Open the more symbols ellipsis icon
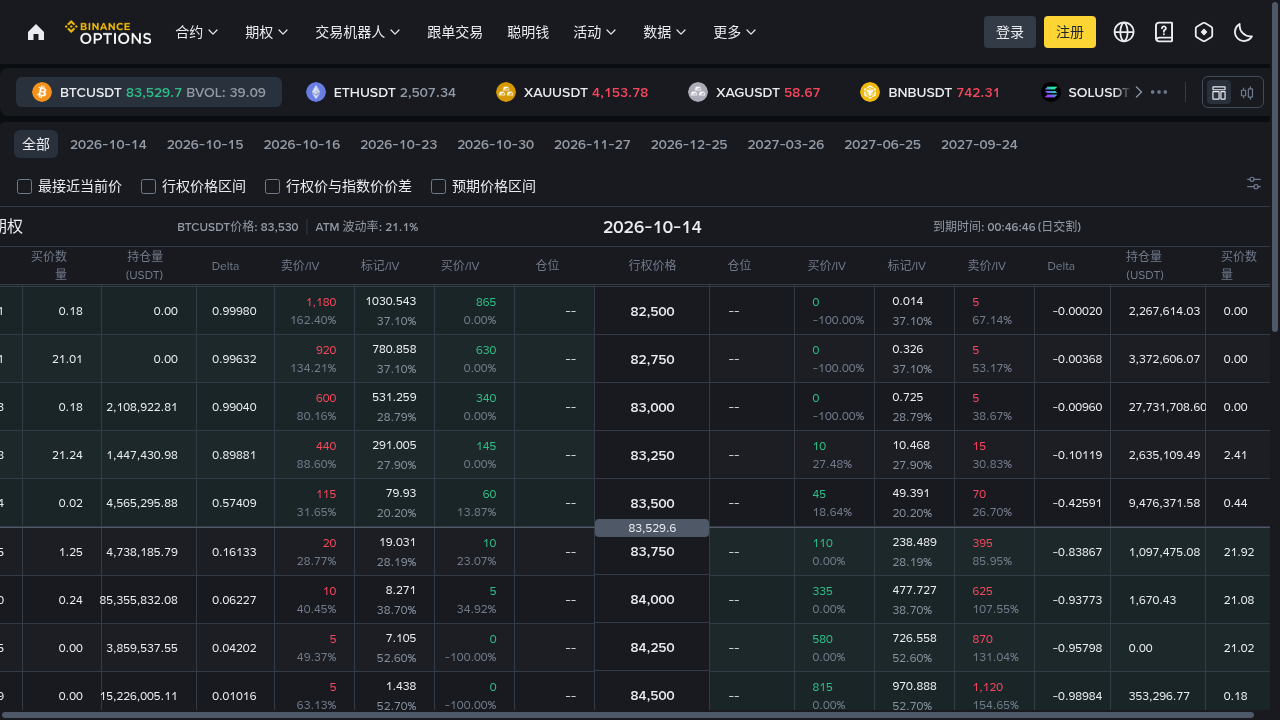Screen dimensions: 1280x720 click(x=1159, y=92)
